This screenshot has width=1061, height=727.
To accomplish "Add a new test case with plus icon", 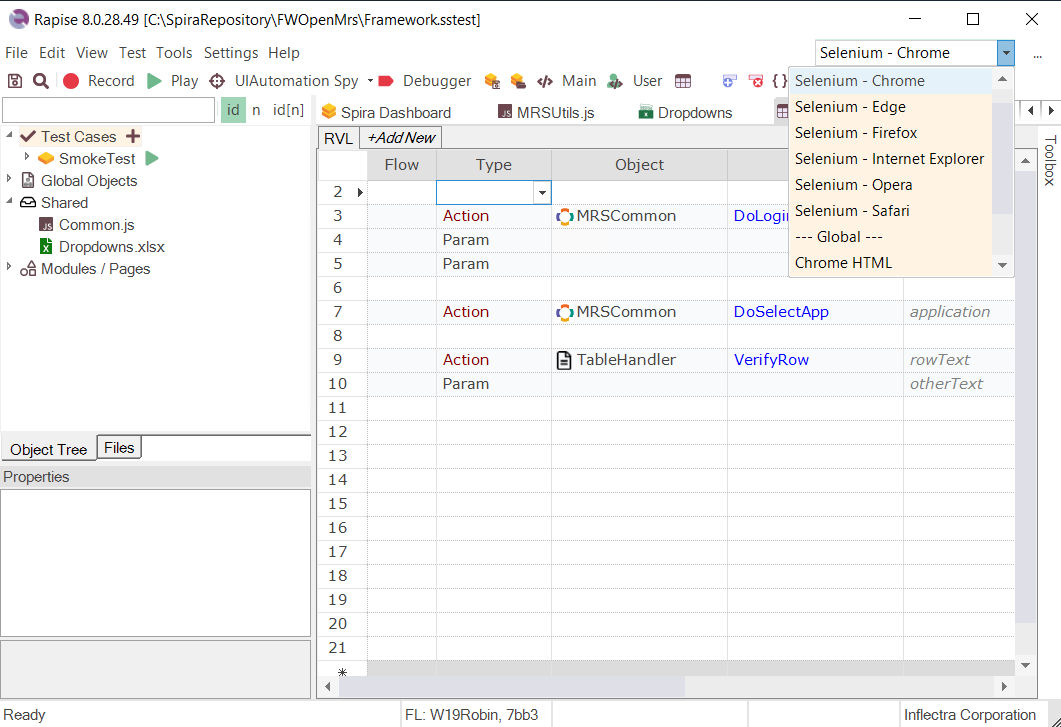I will (133, 137).
